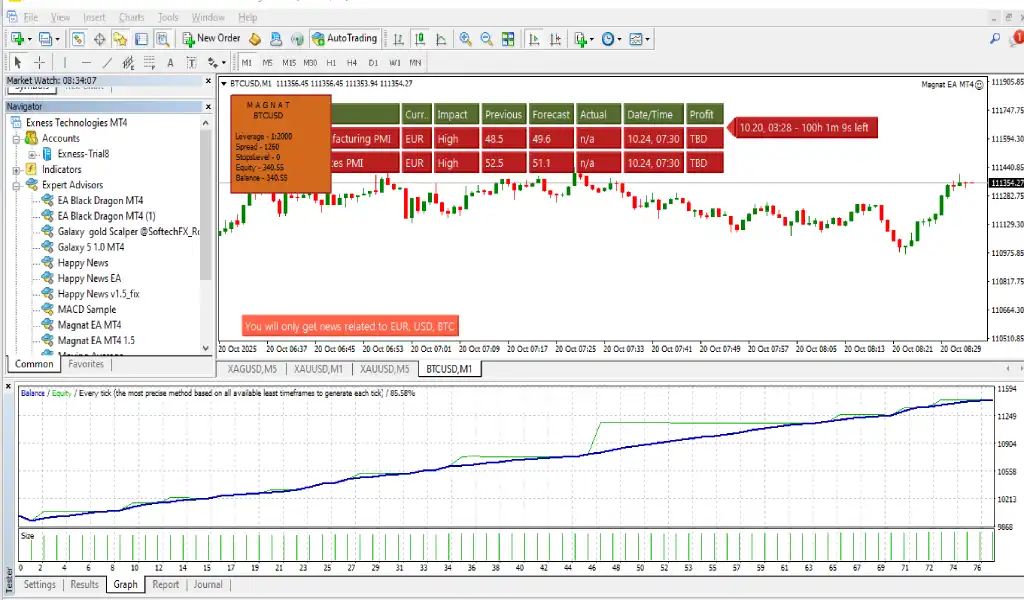Switch chart to candlesticks display

click(x=419, y=39)
